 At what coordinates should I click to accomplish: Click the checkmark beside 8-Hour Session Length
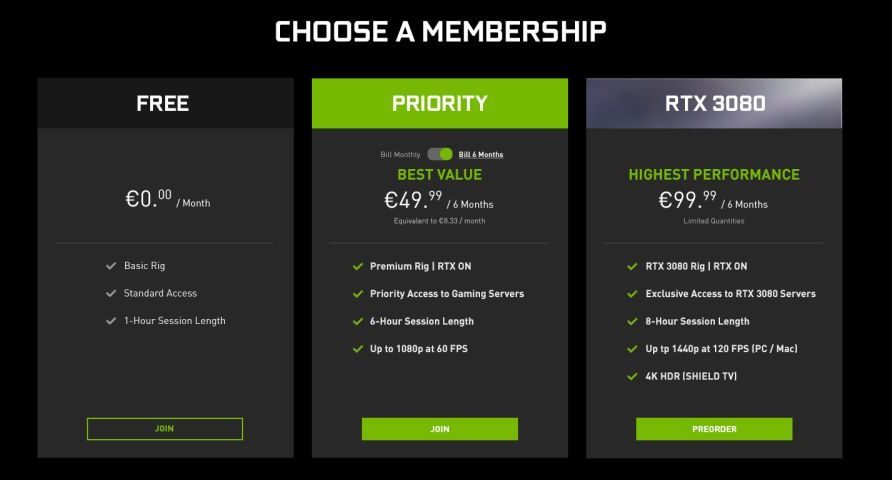(632, 322)
